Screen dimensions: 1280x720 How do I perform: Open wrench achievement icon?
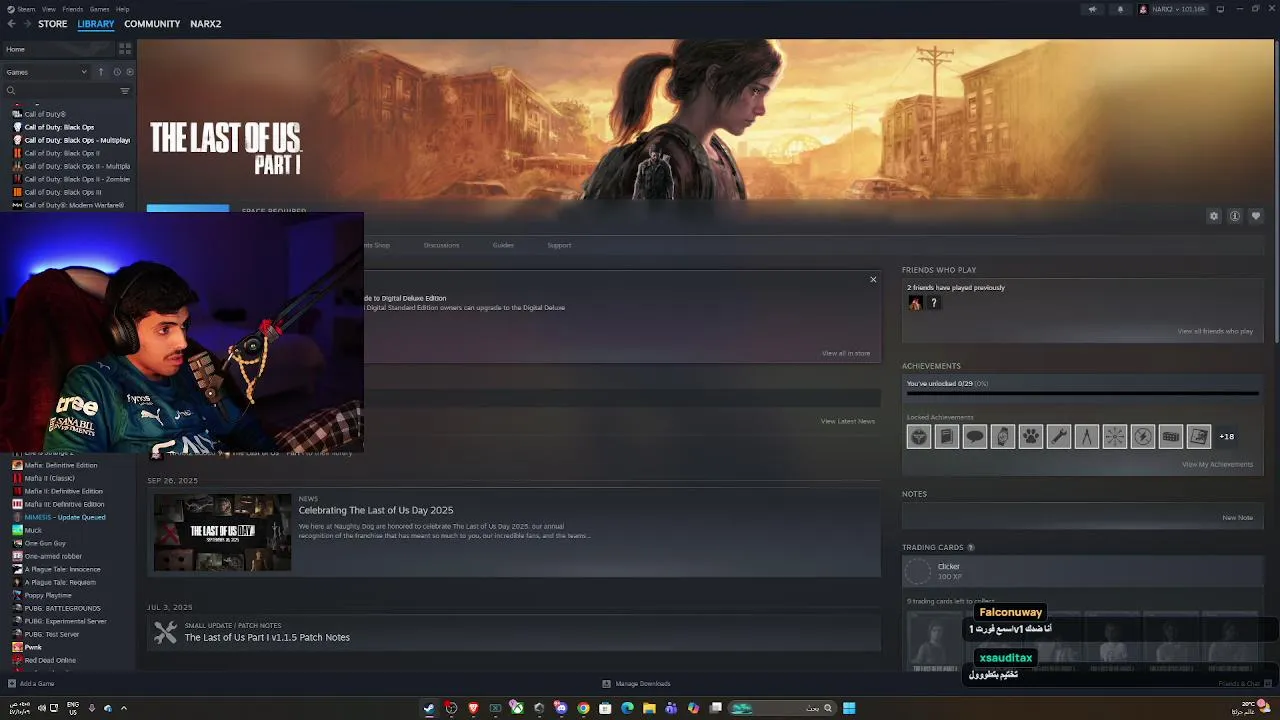point(1059,436)
